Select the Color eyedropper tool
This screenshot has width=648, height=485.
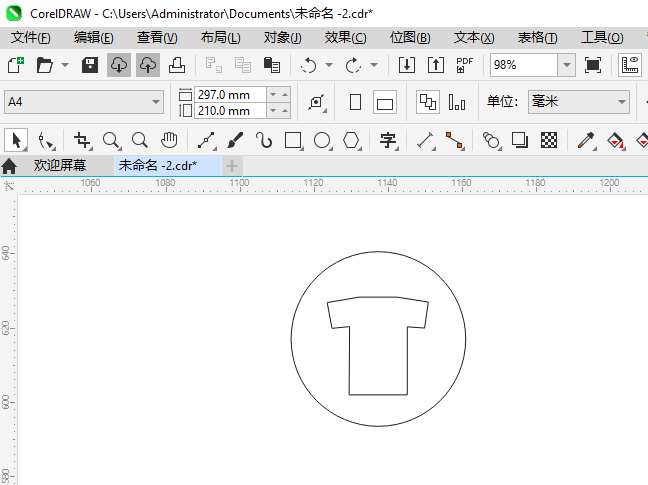coord(586,140)
